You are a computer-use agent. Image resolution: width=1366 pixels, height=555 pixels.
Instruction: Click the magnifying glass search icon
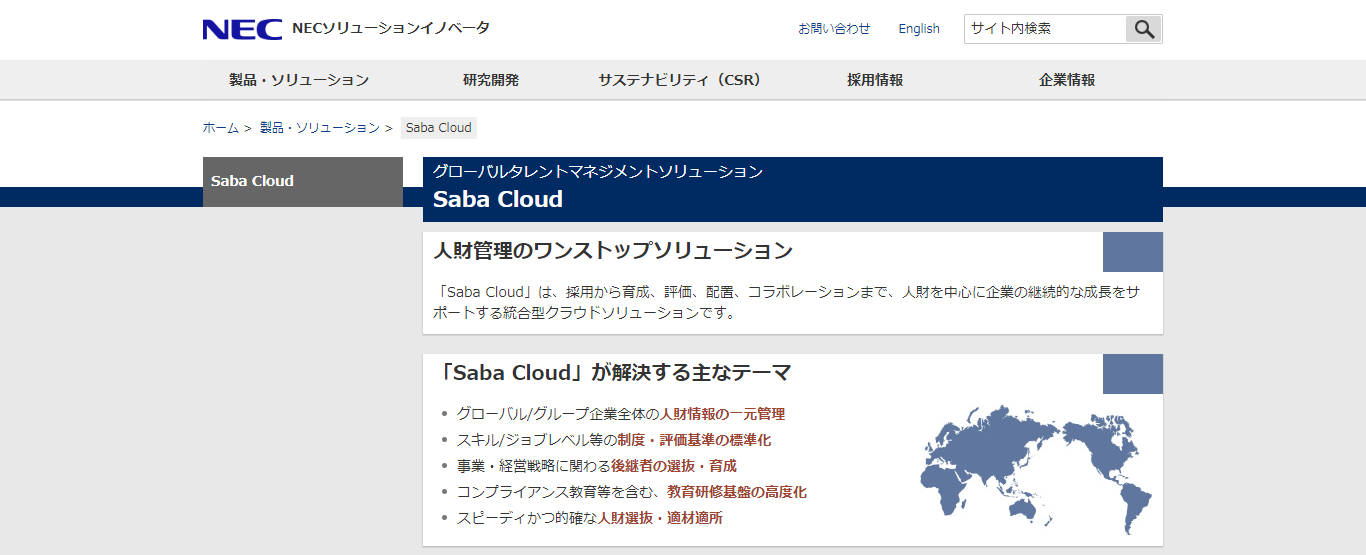pyautogui.click(x=1144, y=29)
